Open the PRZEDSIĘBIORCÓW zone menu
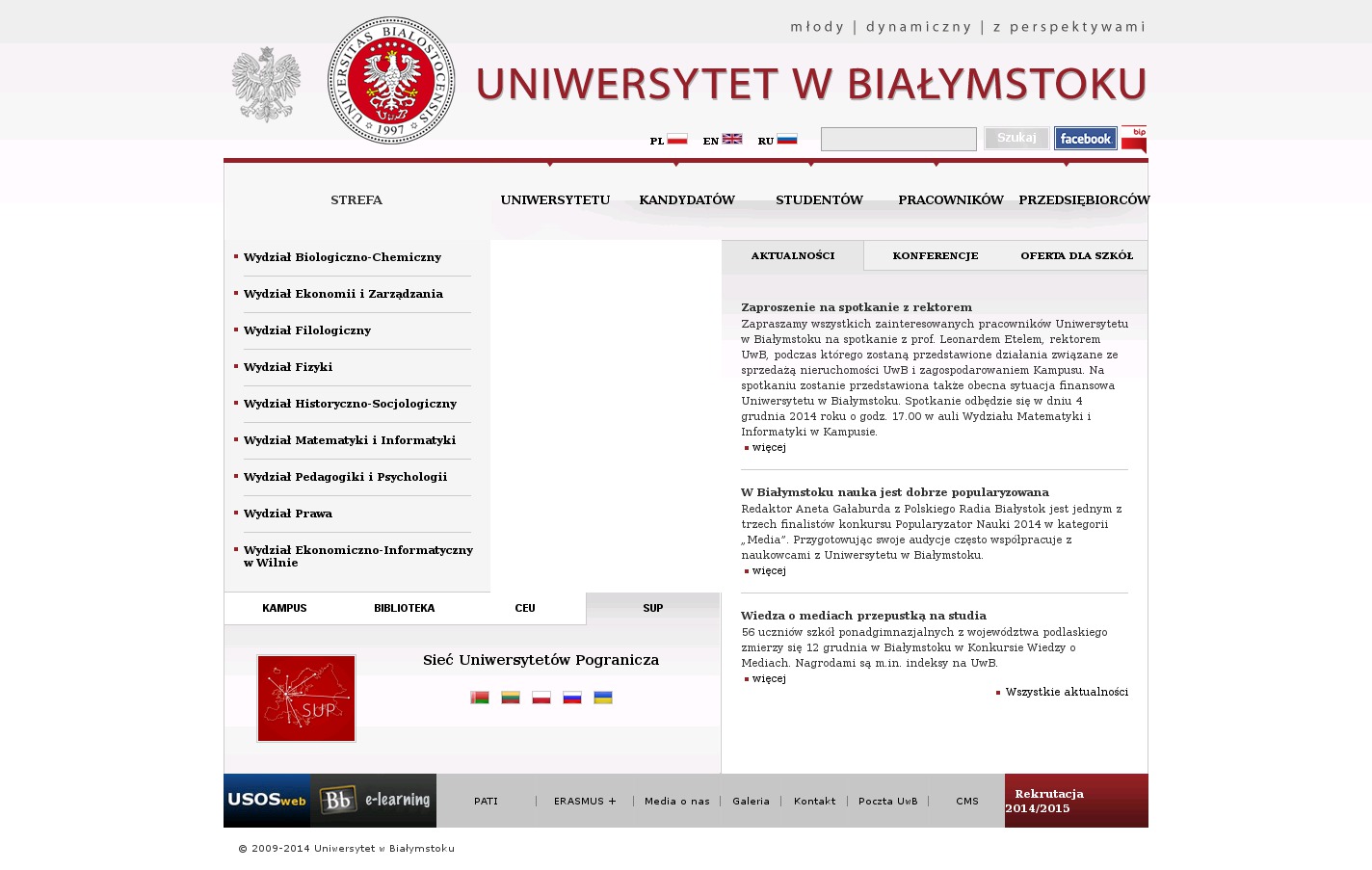Viewport: 1372px width, 870px height. coord(1084,200)
